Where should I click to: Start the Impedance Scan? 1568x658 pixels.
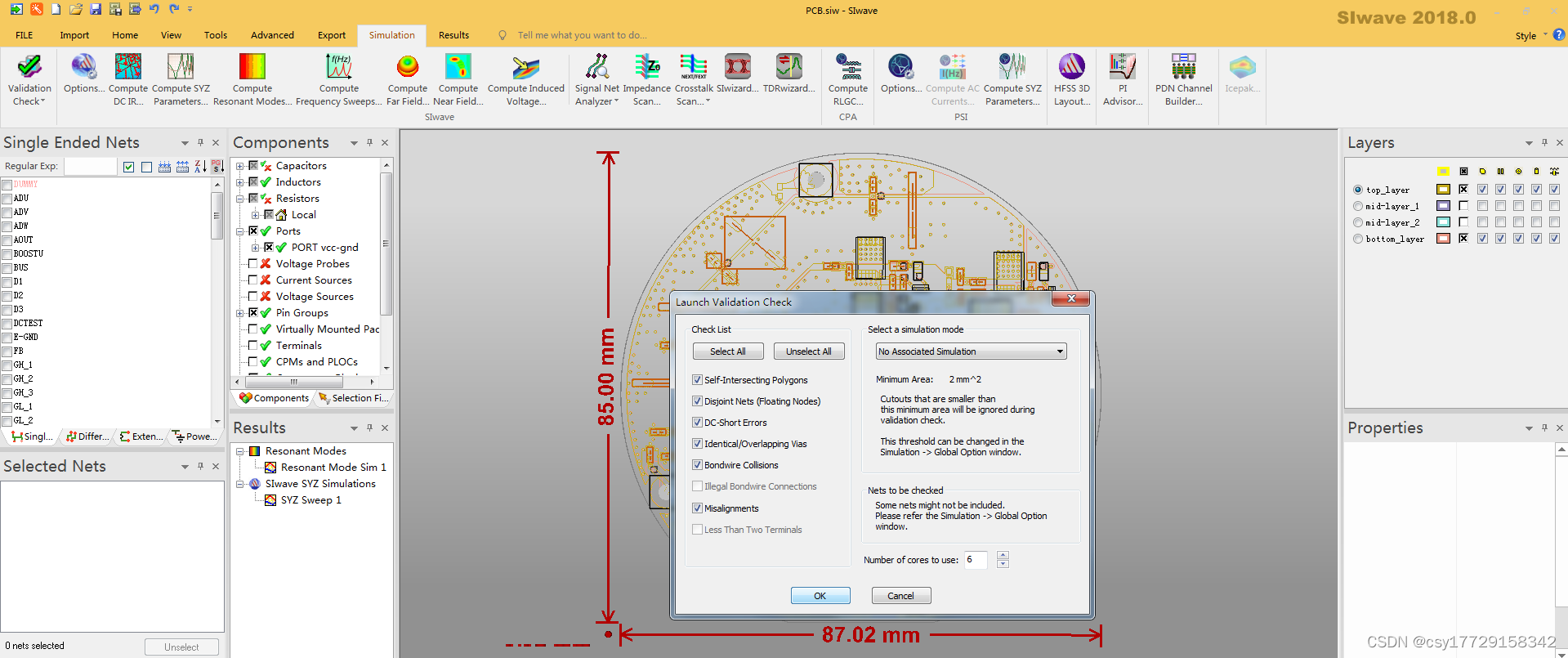[647, 80]
